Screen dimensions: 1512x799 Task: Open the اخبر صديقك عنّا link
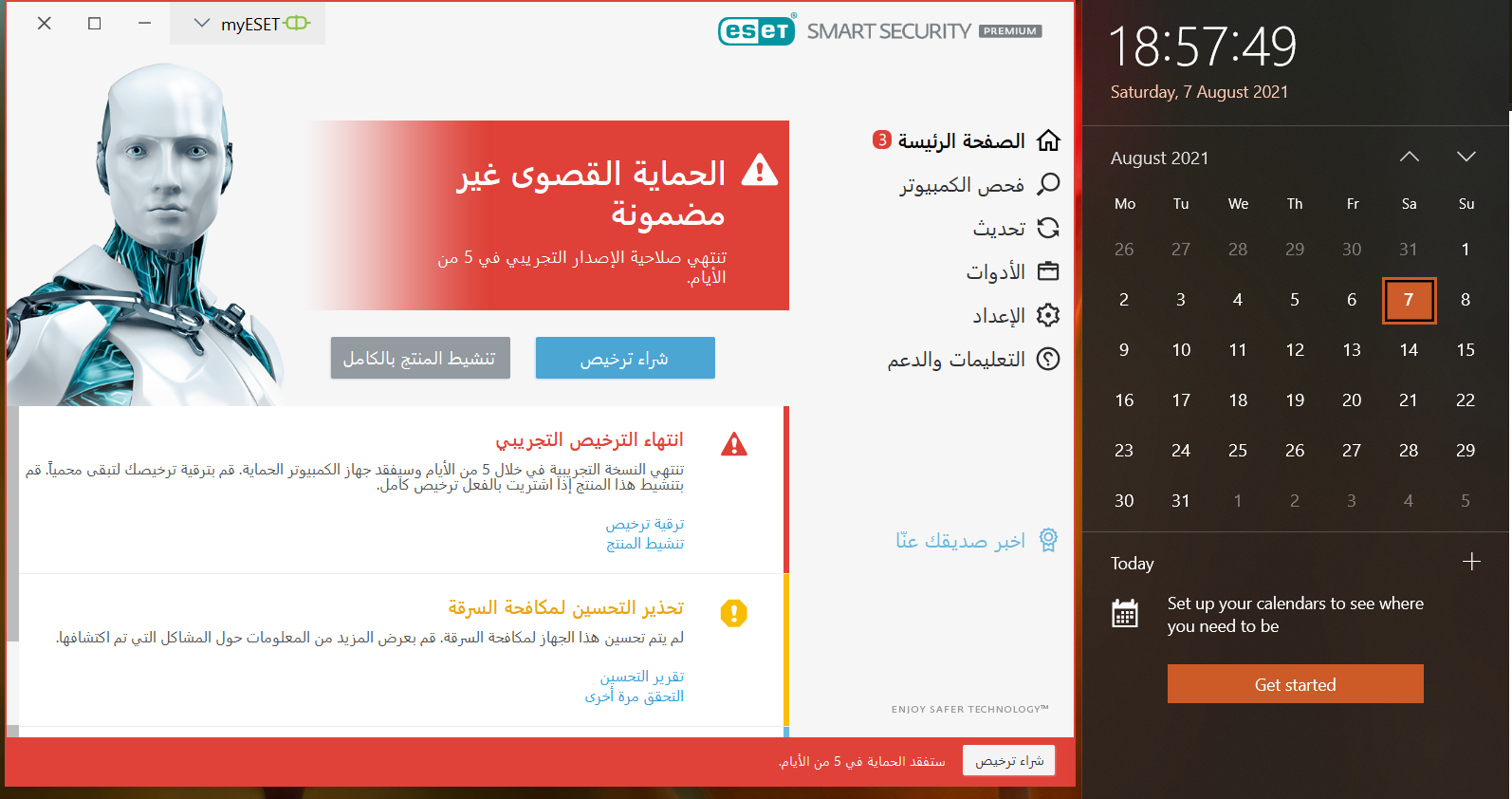pyautogui.click(x=961, y=540)
